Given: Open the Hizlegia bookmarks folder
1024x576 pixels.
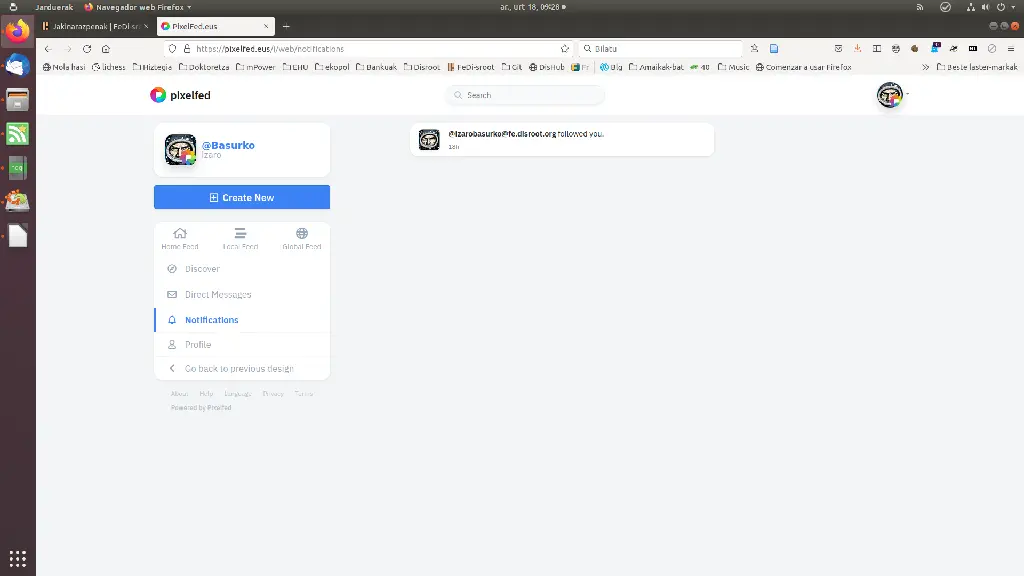Looking at the screenshot, I should point(152,67).
